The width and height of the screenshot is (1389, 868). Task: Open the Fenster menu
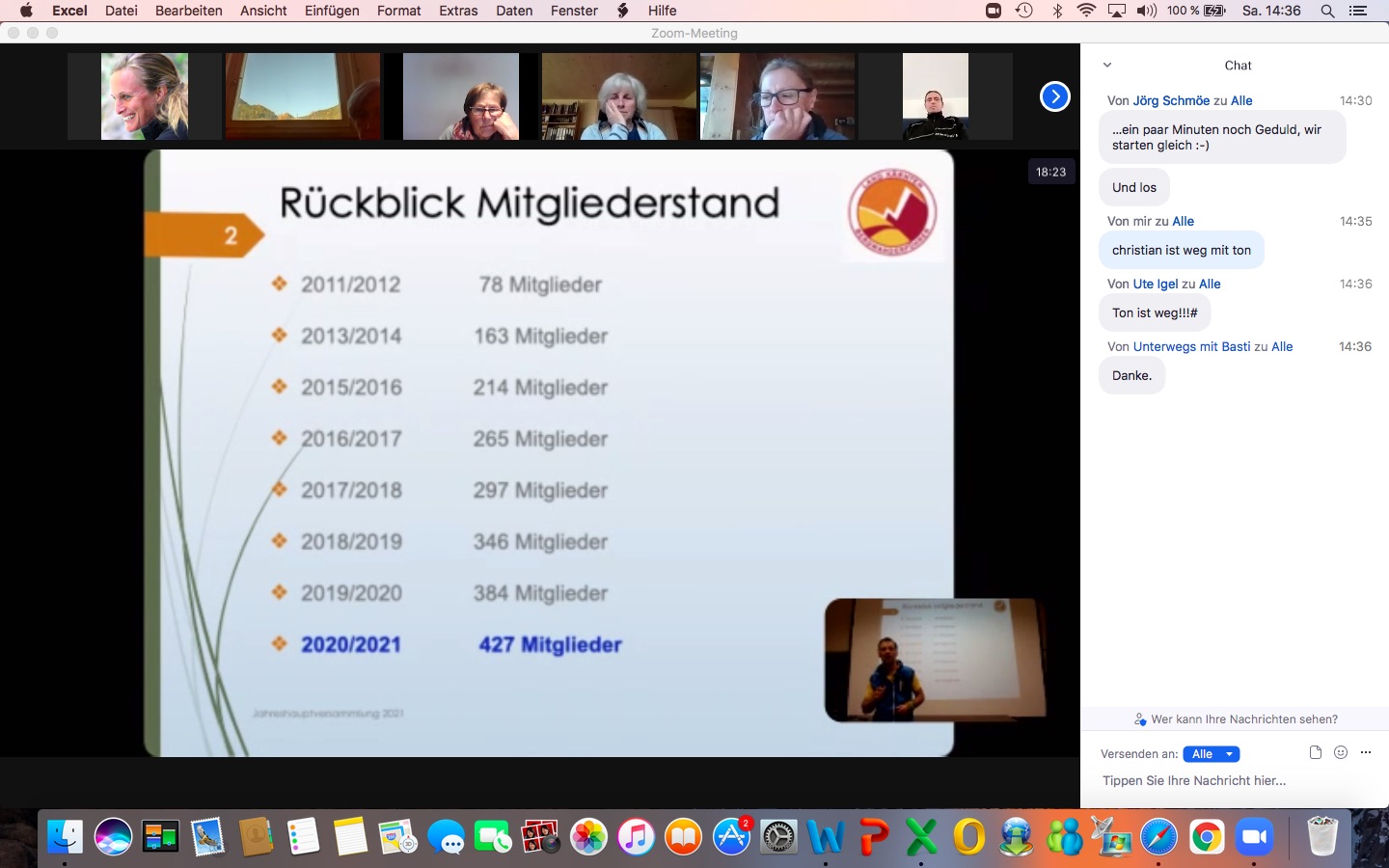(x=574, y=11)
